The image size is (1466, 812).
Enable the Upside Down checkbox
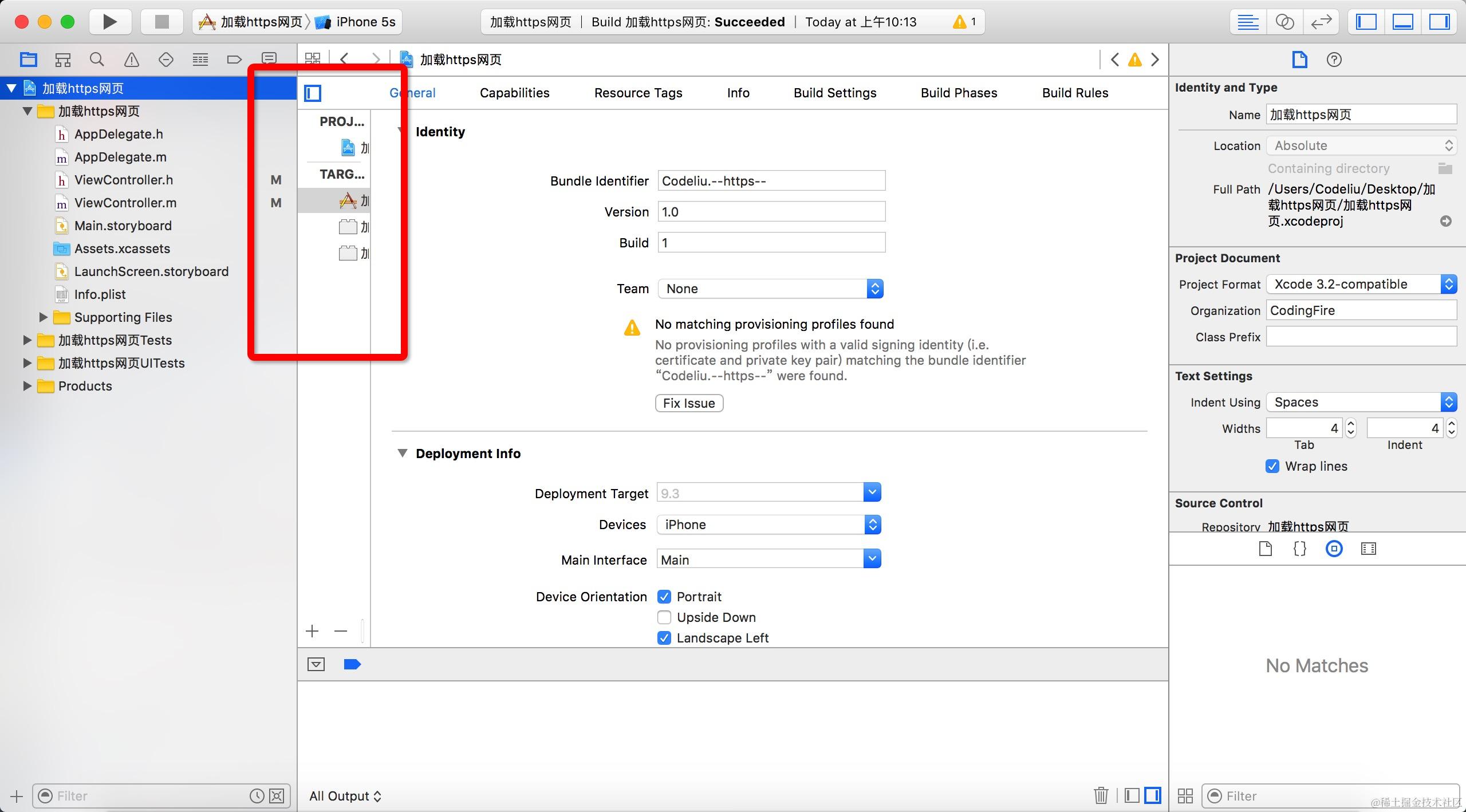(x=664, y=617)
